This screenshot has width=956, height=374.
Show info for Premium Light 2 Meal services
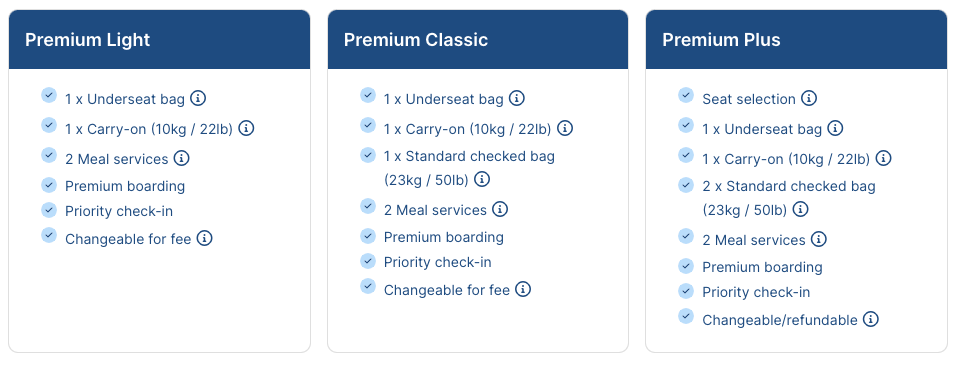click(x=182, y=158)
